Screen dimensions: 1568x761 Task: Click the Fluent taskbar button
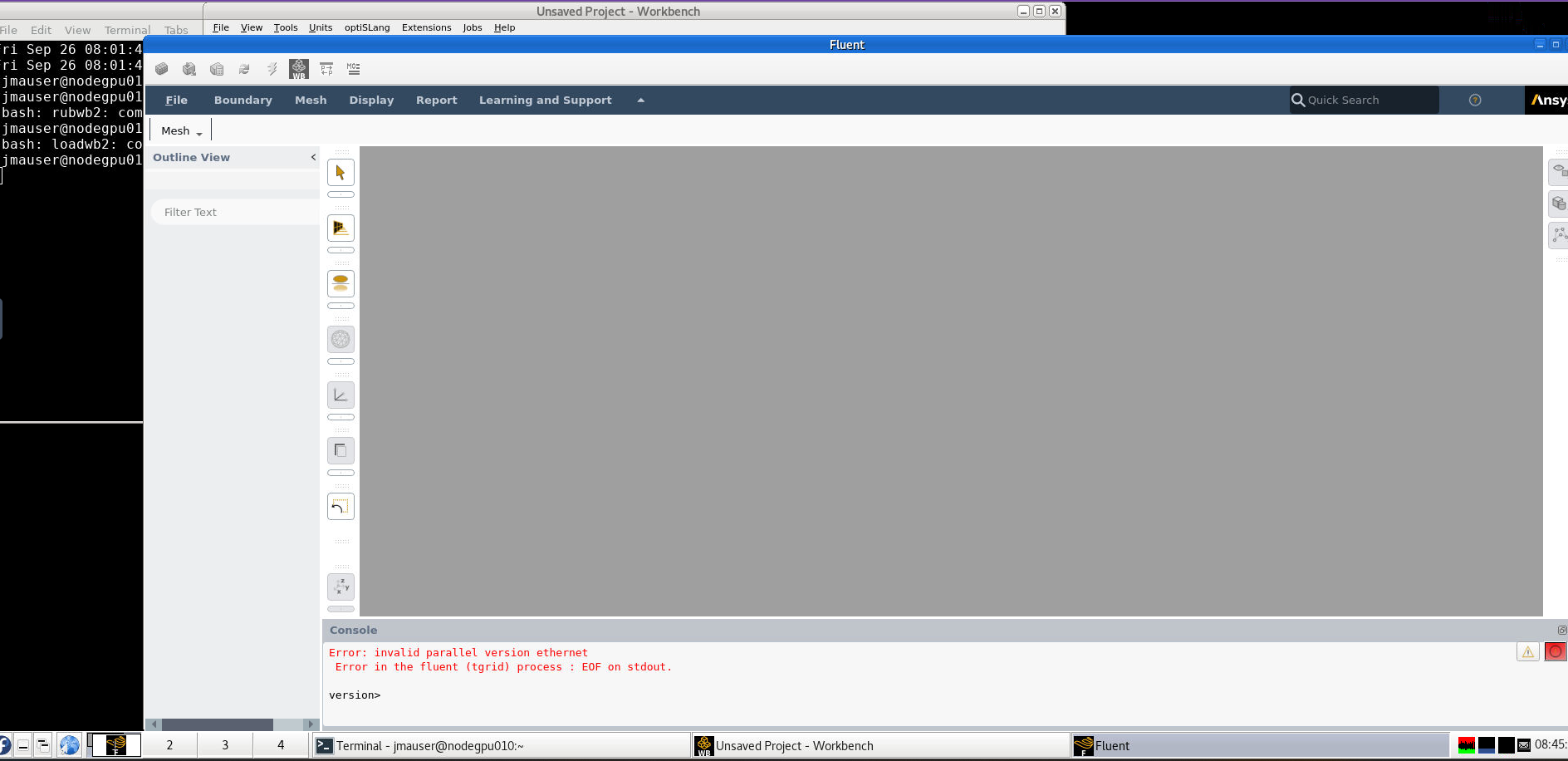[1261, 745]
